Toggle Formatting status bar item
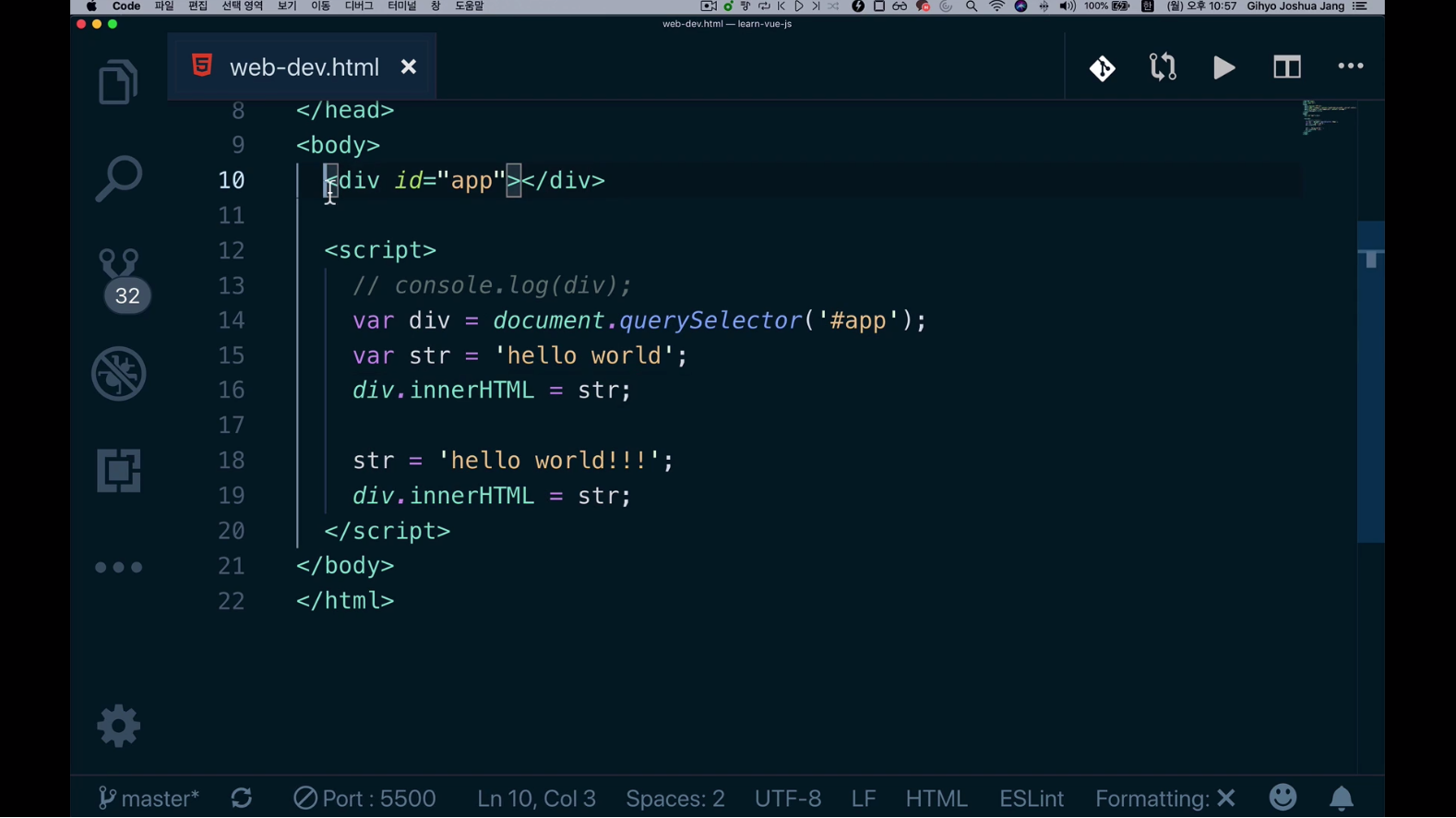This screenshot has width=1456, height=818. [1164, 799]
